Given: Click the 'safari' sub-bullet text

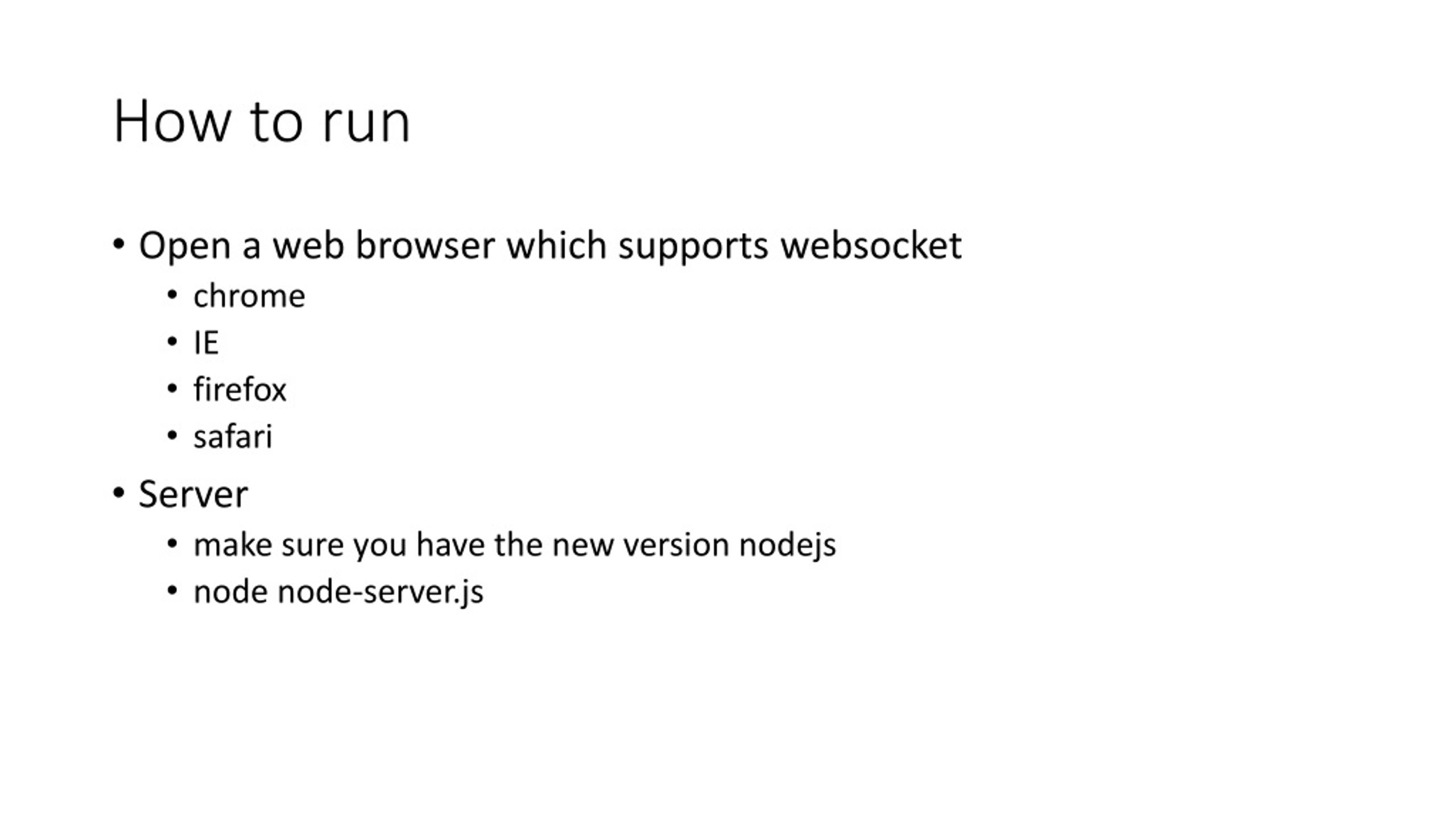Looking at the screenshot, I should (233, 437).
